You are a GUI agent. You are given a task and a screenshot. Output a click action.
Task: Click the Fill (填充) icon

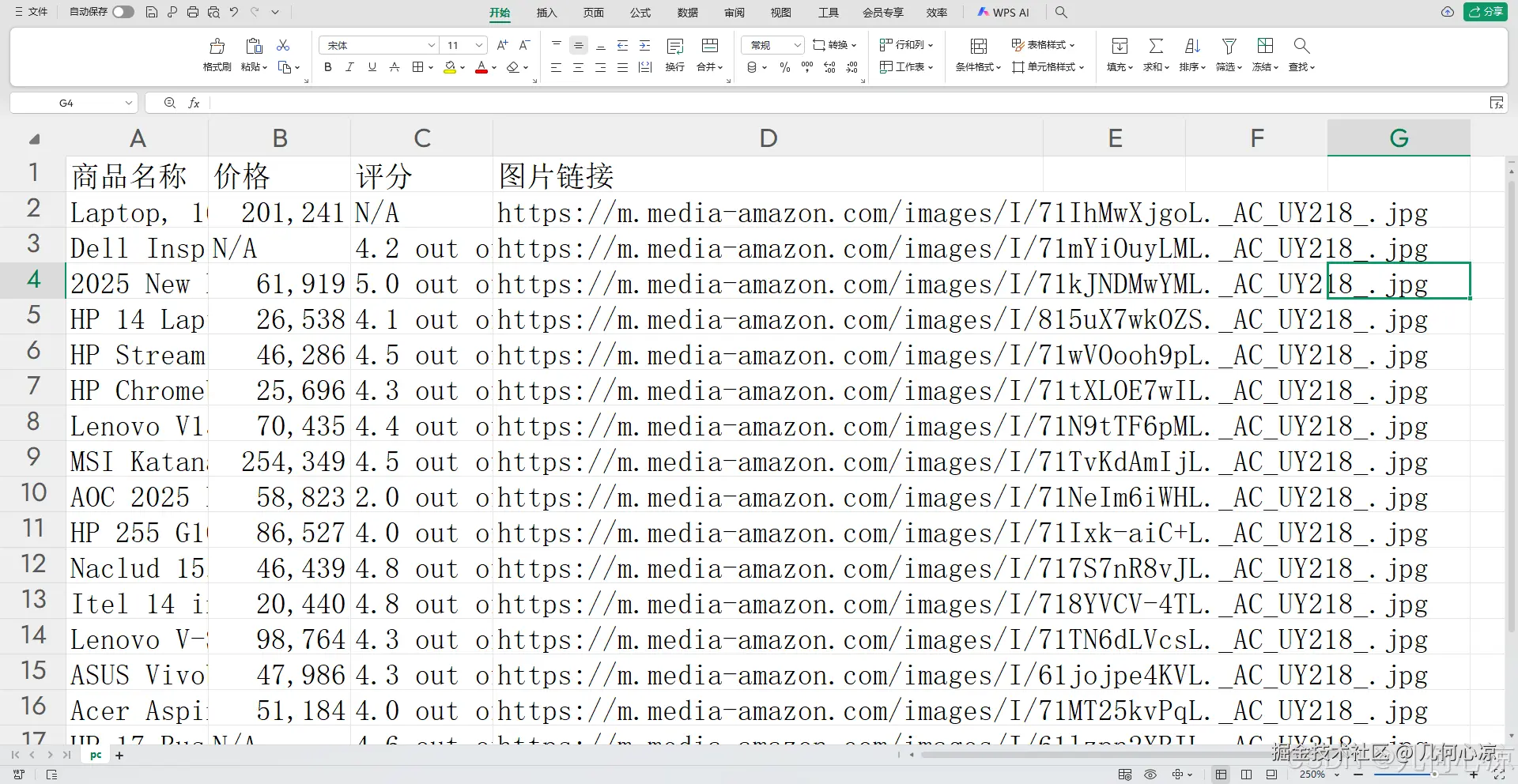coord(1120,46)
